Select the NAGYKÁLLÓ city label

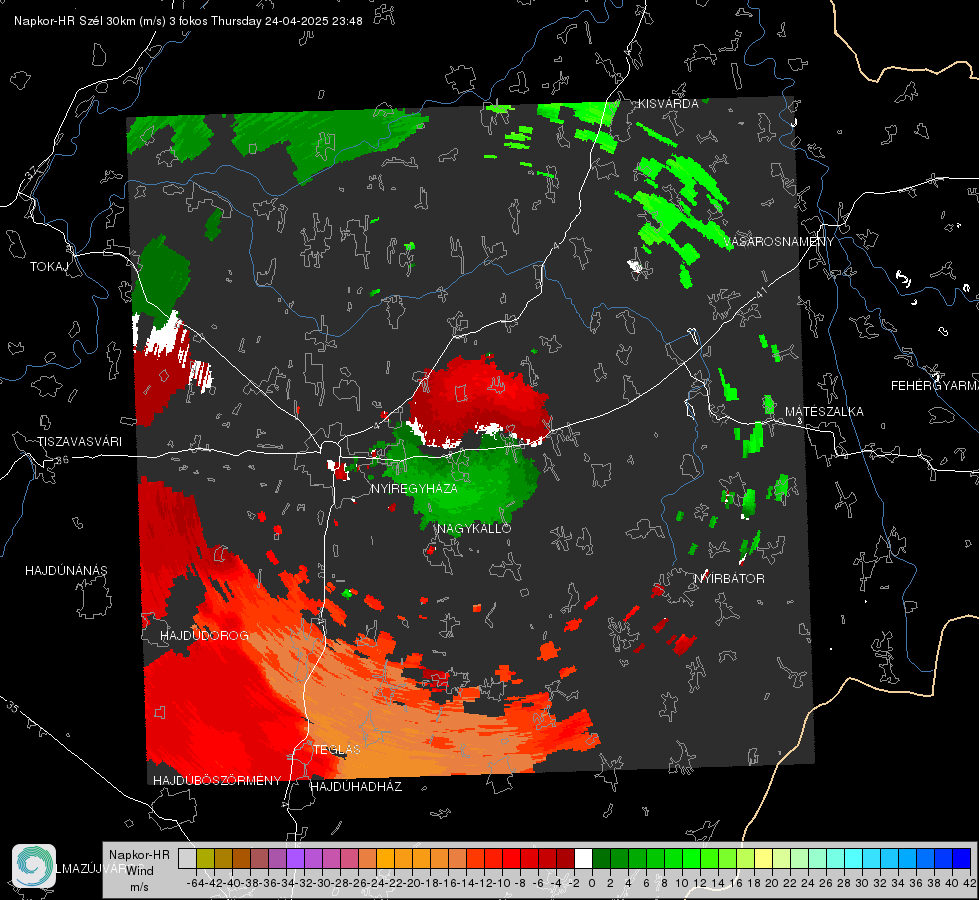[x=474, y=528]
